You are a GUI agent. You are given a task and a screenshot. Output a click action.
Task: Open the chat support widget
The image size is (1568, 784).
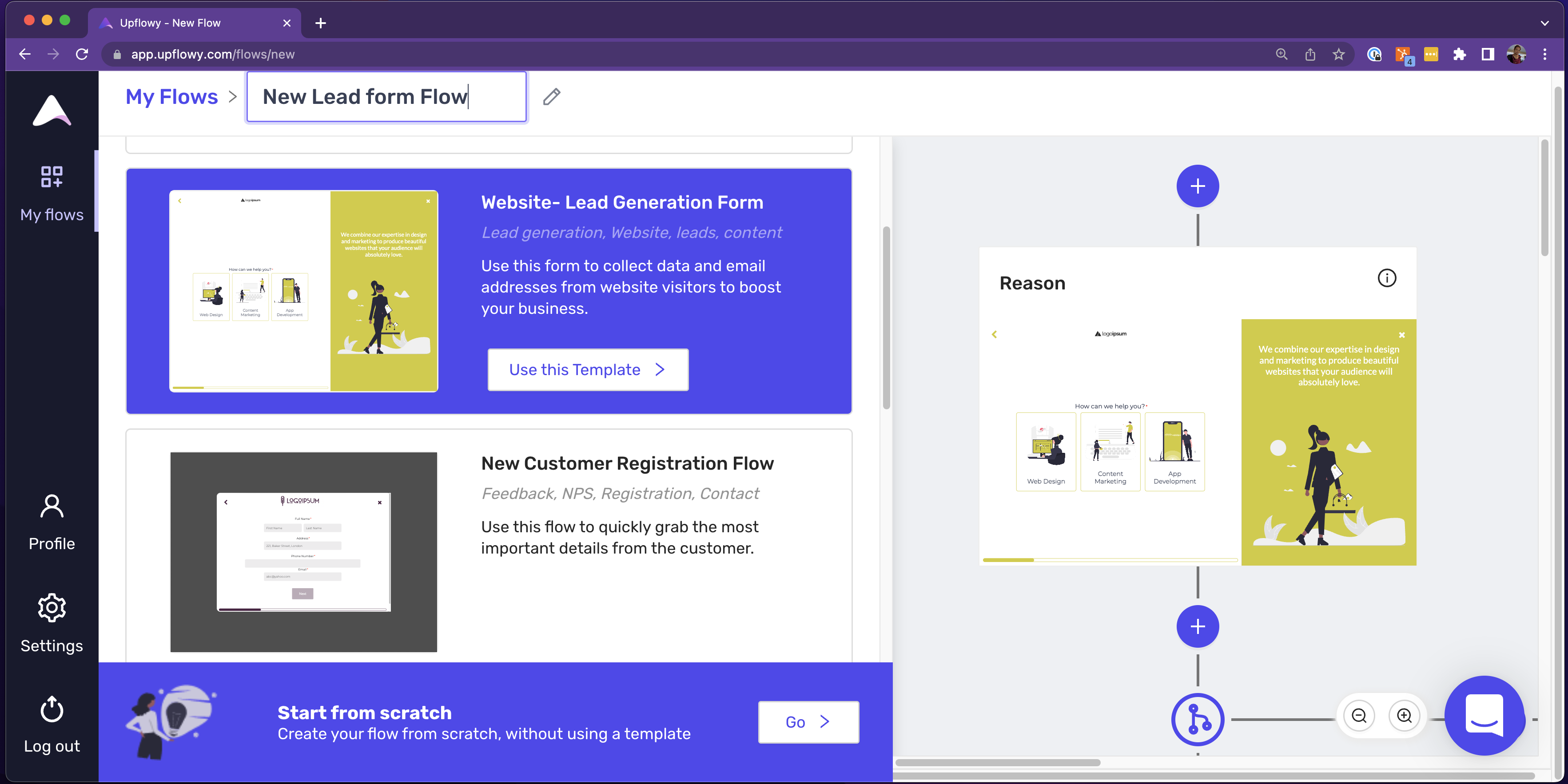[1484, 716]
